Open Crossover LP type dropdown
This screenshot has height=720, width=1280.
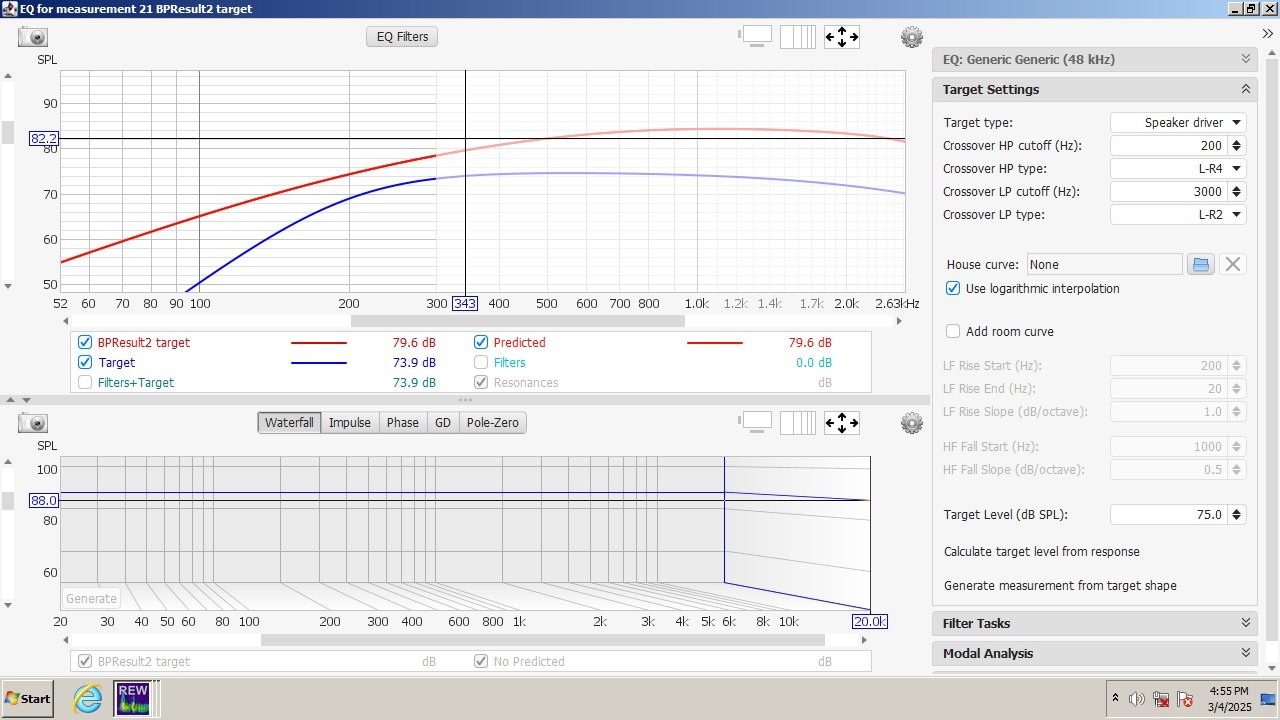click(x=1178, y=214)
